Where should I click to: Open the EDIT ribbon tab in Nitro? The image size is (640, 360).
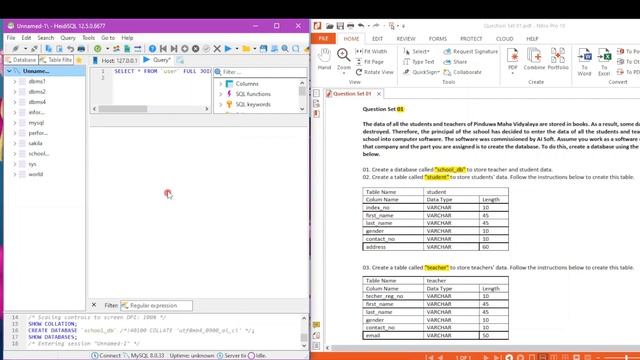pos(377,39)
